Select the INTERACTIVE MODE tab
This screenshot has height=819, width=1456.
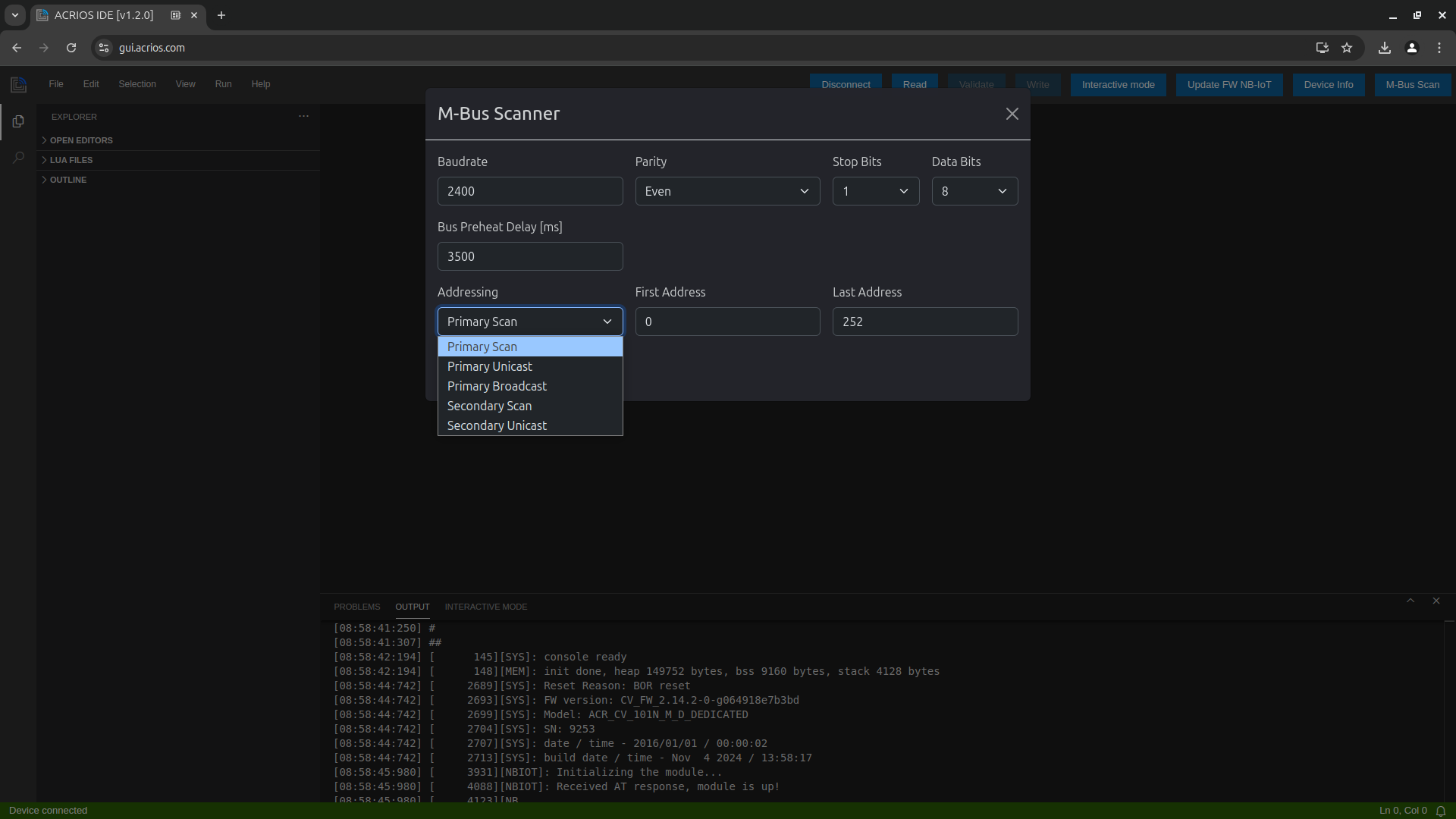tap(485, 607)
